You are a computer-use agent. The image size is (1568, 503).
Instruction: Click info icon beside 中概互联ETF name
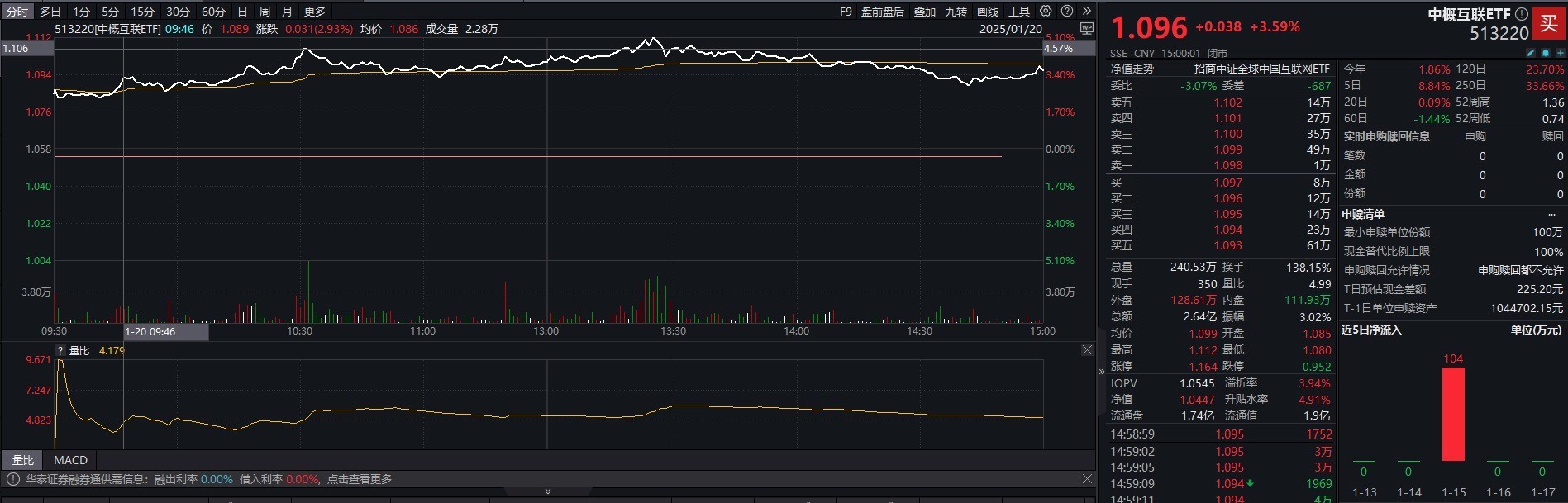[x=1521, y=14]
